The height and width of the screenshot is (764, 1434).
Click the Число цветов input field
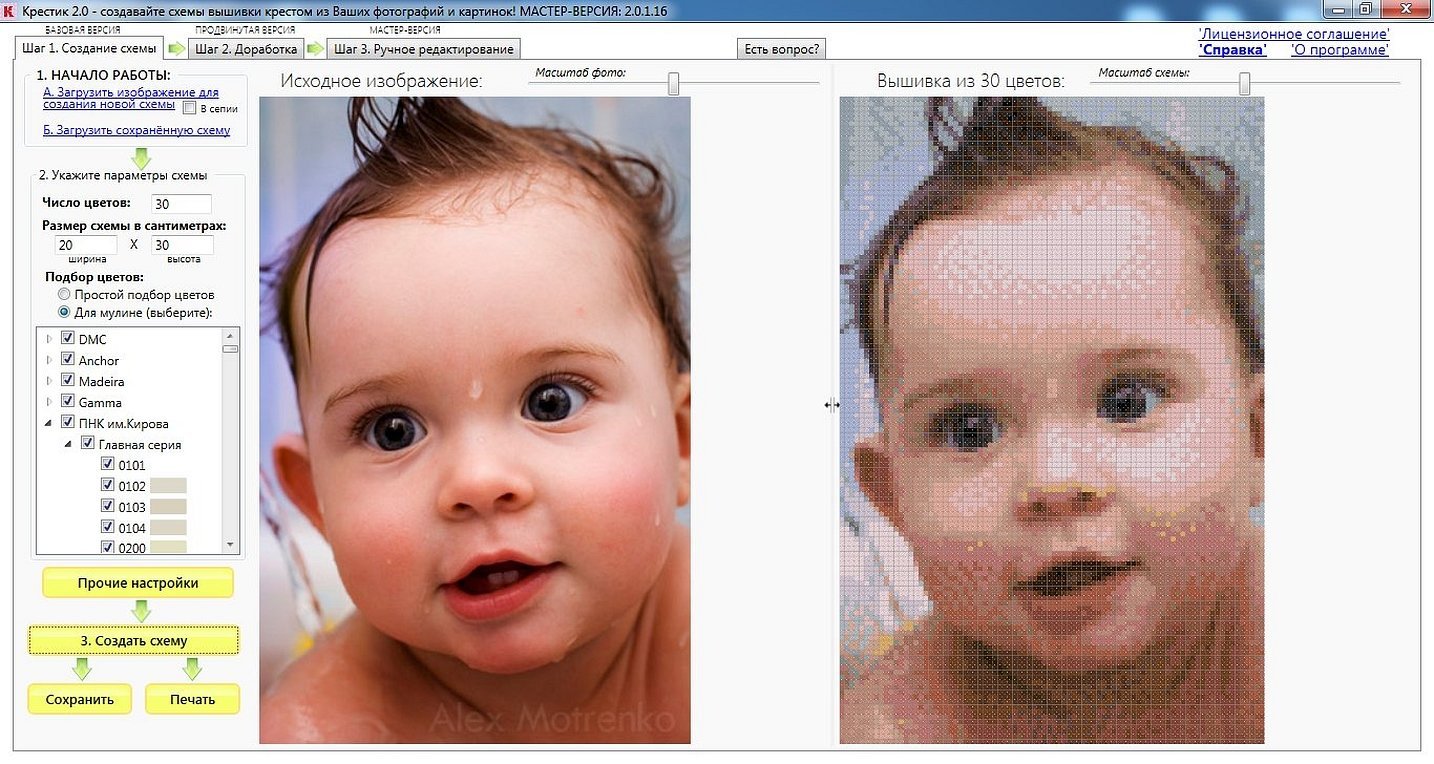tap(181, 203)
